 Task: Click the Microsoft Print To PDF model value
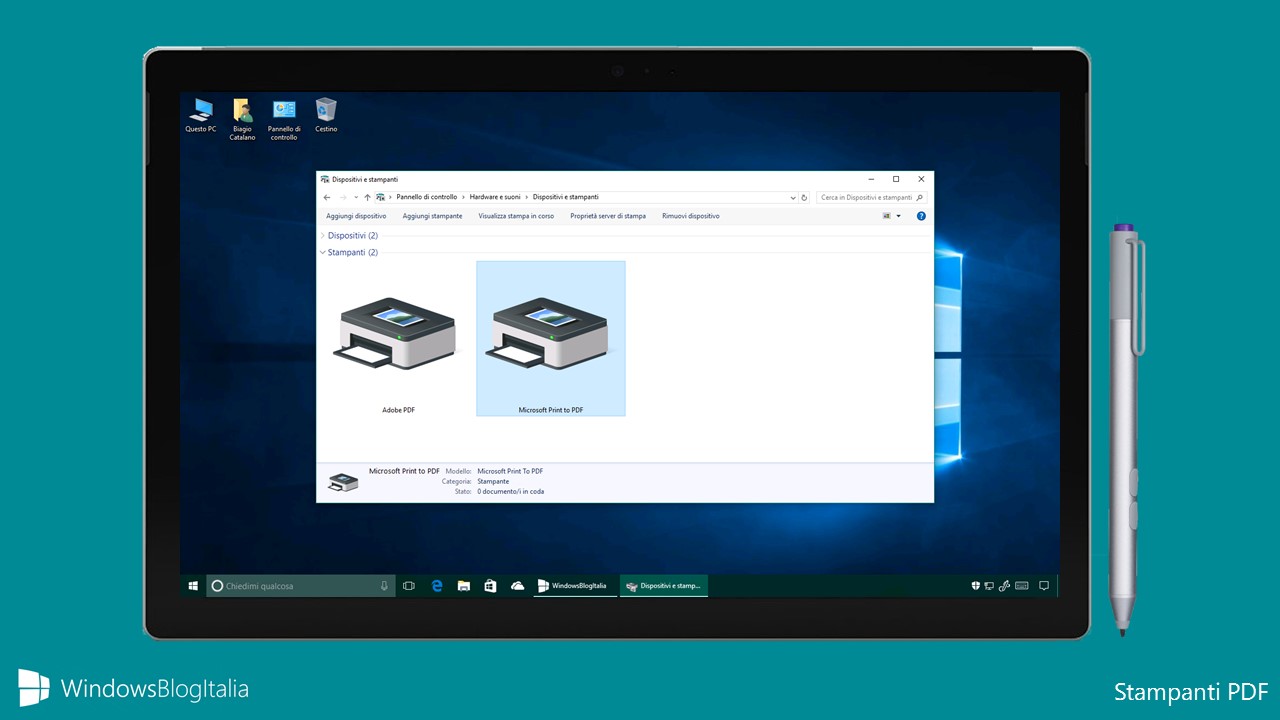pos(510,471)
